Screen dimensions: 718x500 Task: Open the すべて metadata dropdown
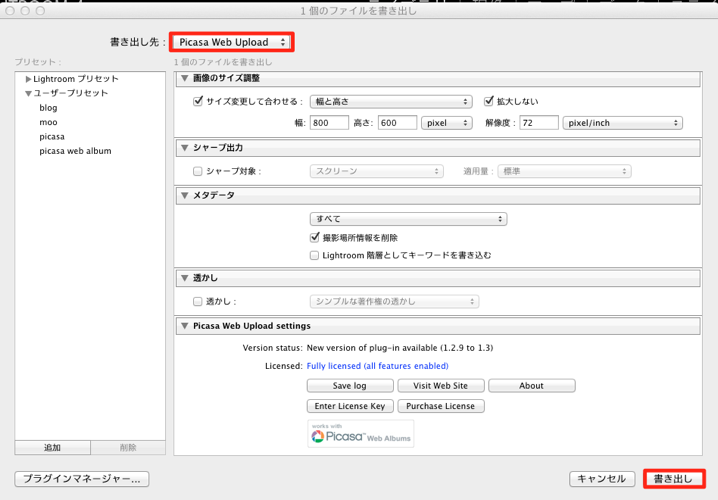pyautogui.click(x=408, y=219)
